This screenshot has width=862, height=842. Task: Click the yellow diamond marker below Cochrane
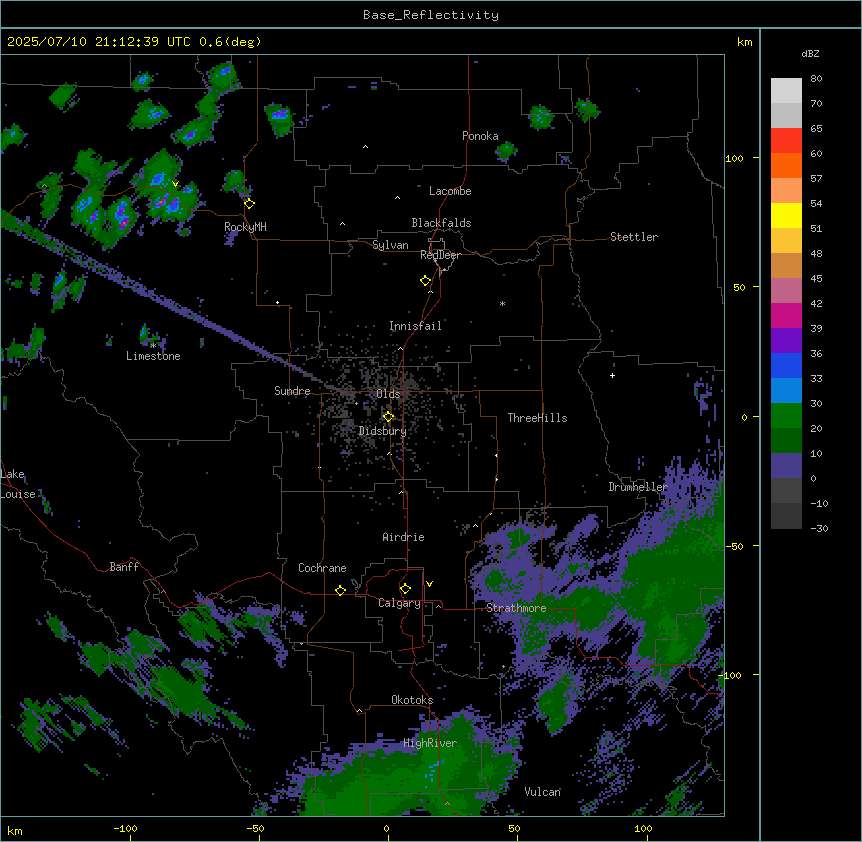tap(340, 590)
